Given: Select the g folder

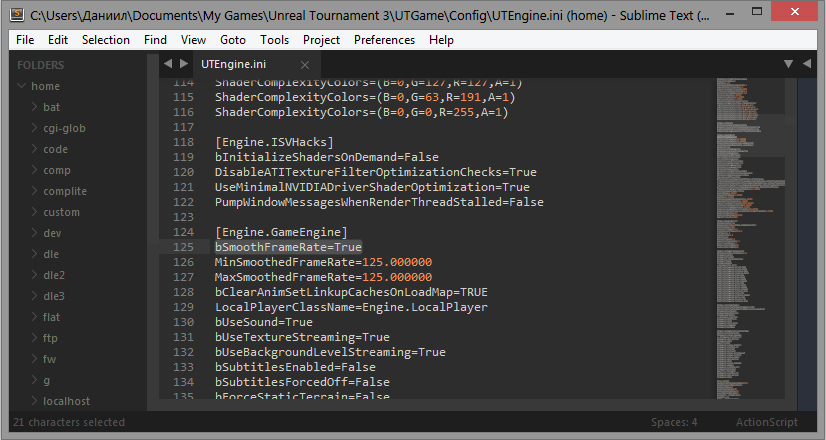Looking at the screenshot, I should click(x=46, y=380).
